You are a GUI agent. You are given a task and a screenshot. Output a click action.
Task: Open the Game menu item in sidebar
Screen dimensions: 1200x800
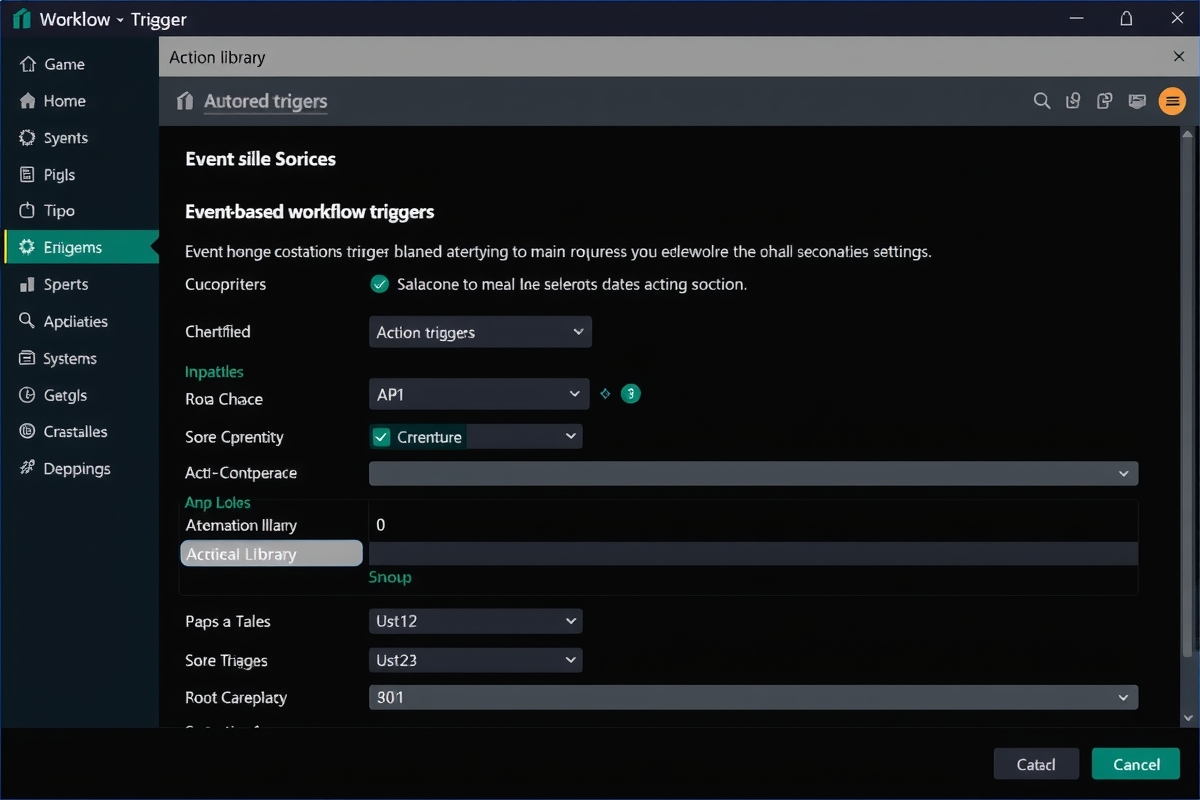click(79, 64)
